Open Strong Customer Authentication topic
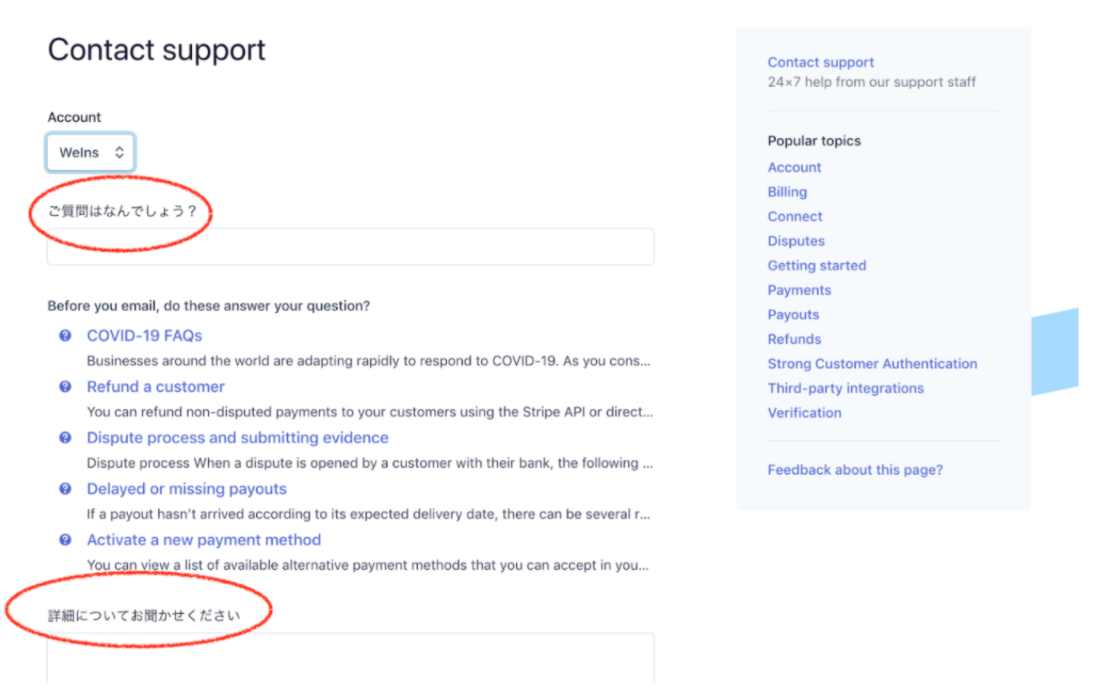The height and width of the screenshot is (690, 1104). (x=872, y=364)
